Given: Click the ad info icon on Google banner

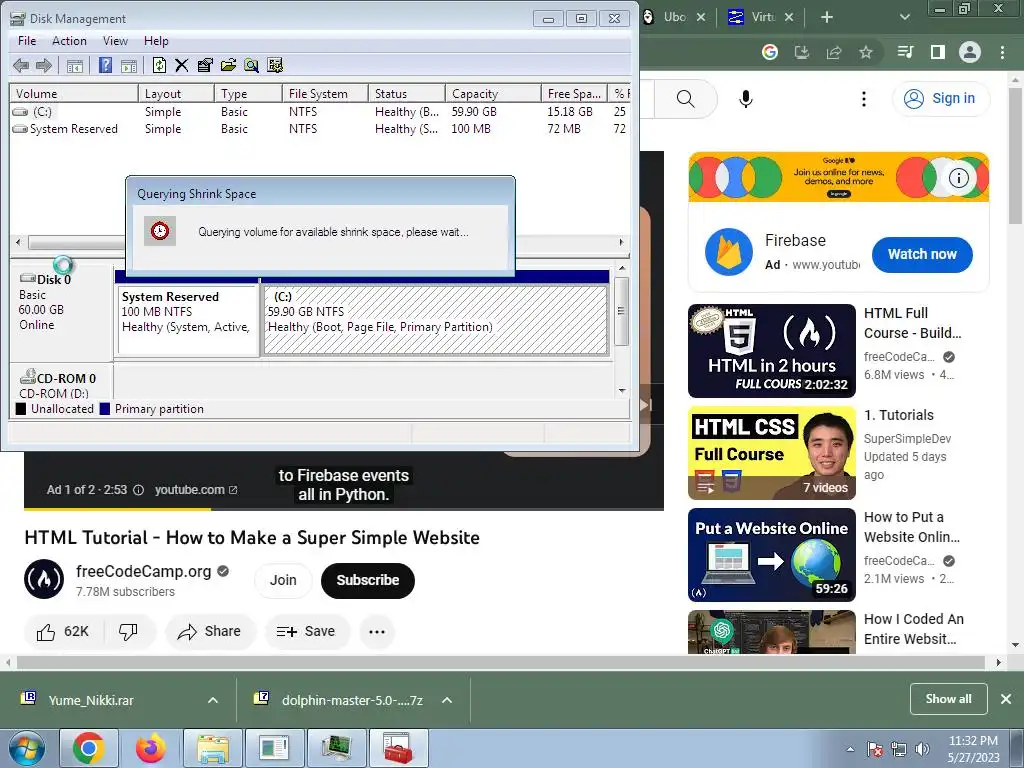Looking at the screenshot, I should point(958,178).
